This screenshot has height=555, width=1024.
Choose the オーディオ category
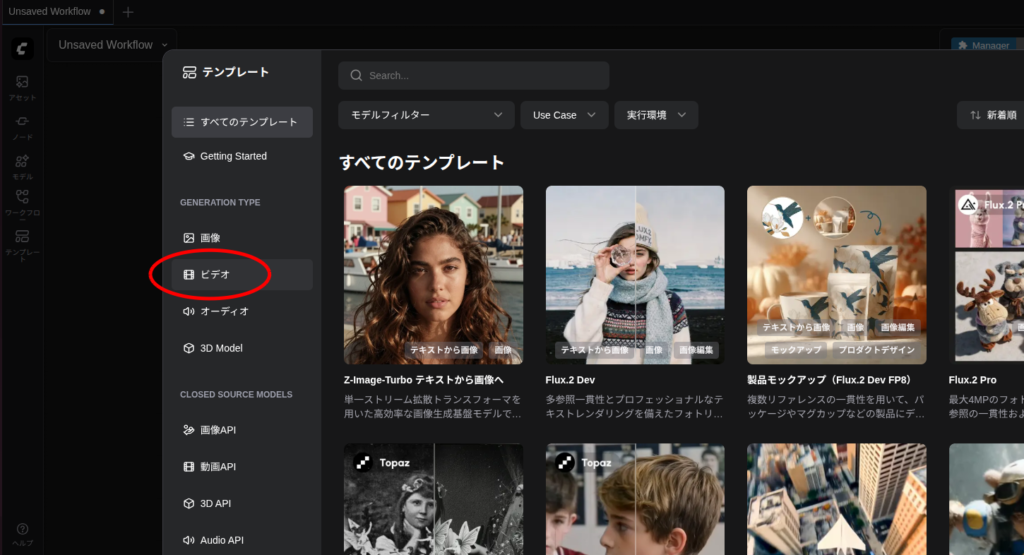point(242,311)
